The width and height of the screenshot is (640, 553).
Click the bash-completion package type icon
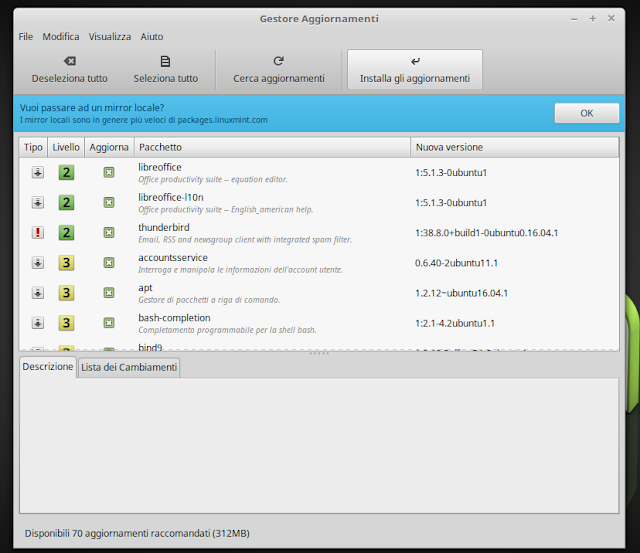coord(38,323)
